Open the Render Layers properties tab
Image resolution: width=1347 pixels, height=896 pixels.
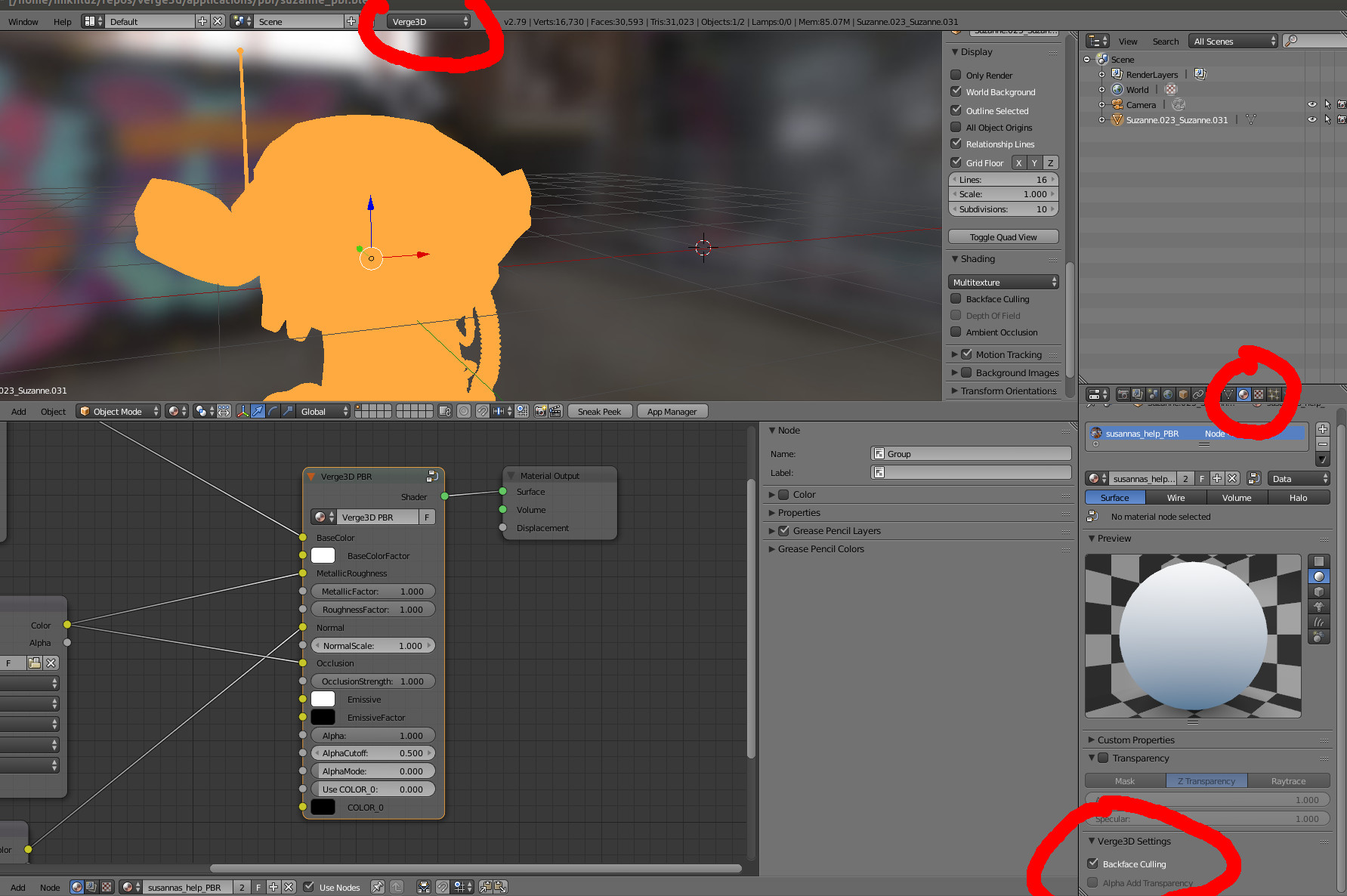coord(1138,394)
